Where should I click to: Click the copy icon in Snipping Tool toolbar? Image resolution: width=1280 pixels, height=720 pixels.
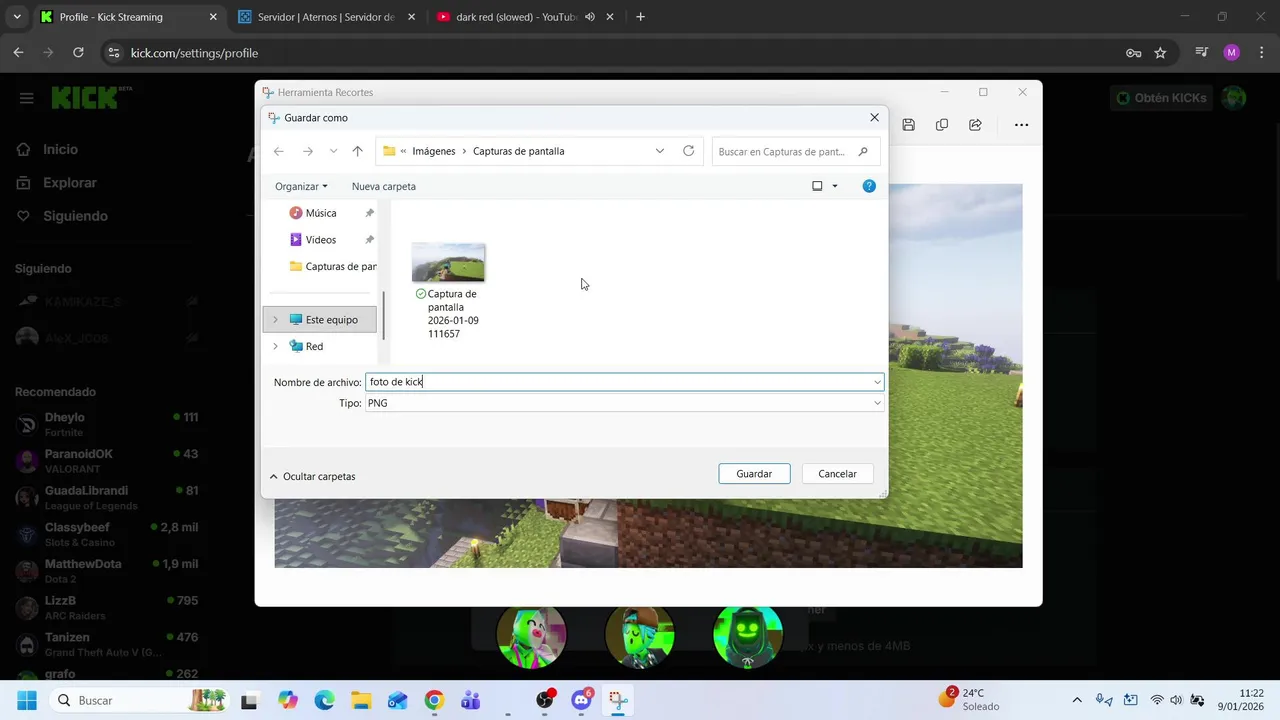tap(942, 125)
